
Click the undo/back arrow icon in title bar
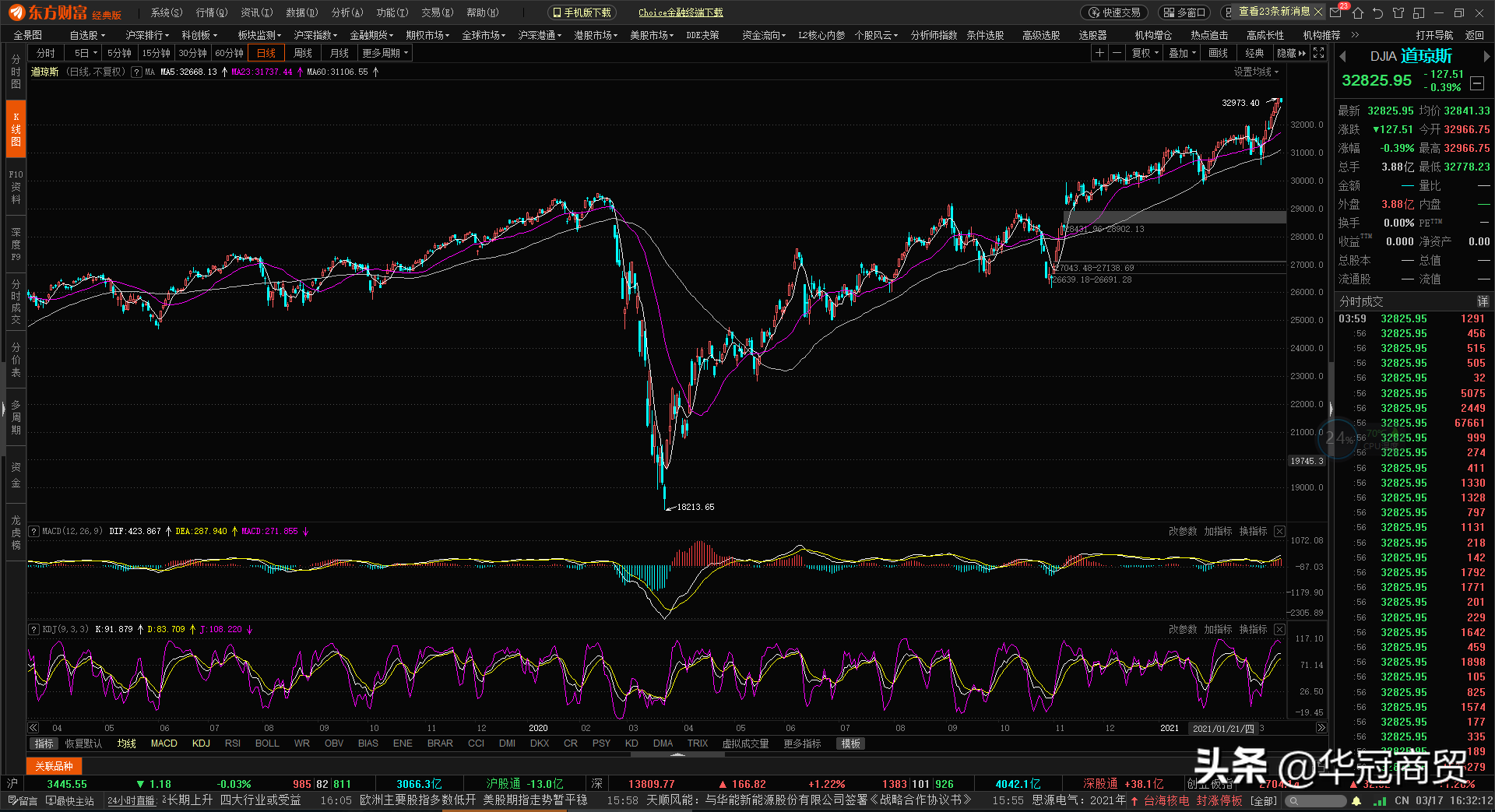coord(1378,12)
